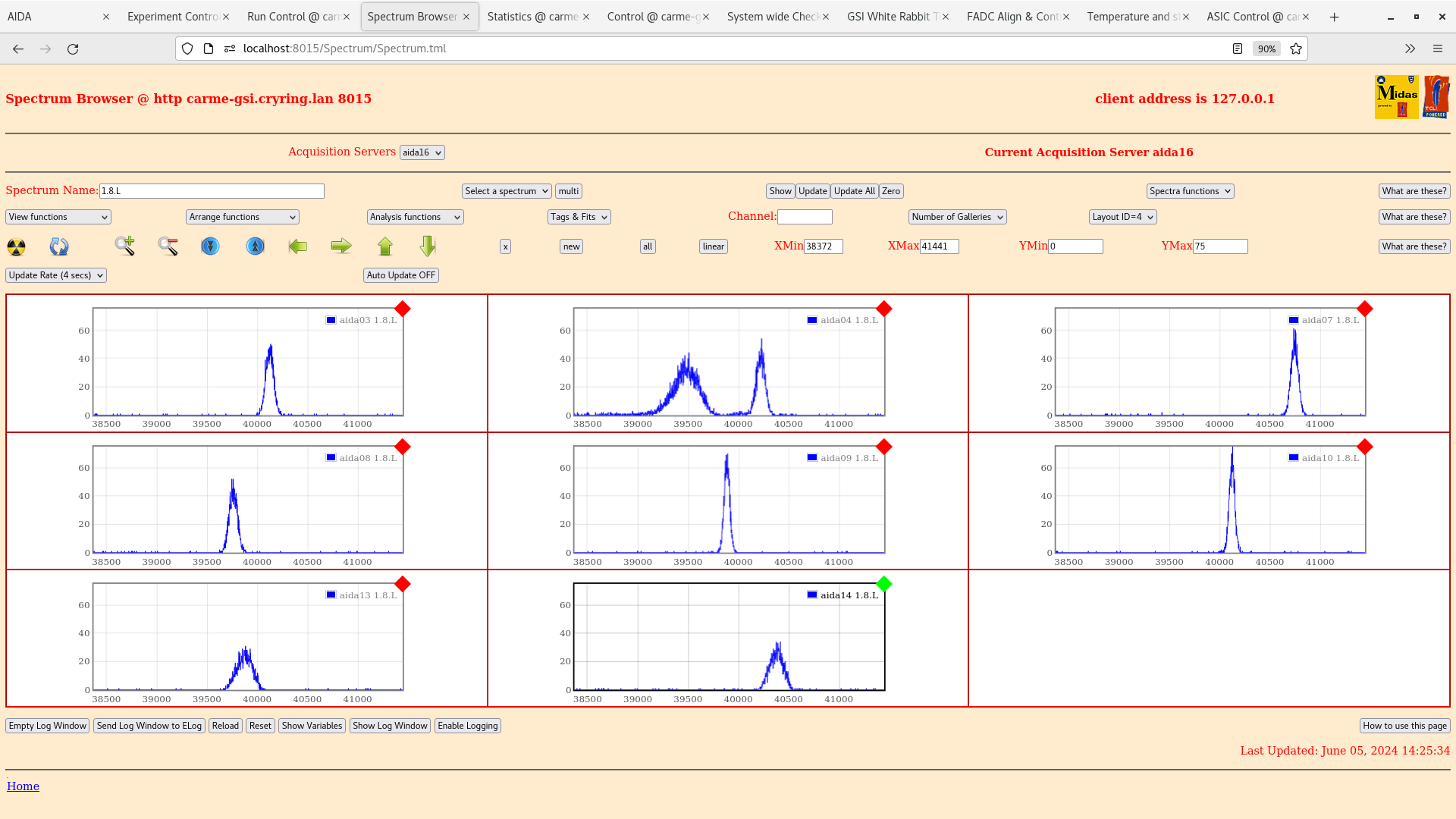Image resolution: width=1456 pixels, height=819 pixels.
Task: Toggle the linear scale button
Action: [x=713, y=246]
